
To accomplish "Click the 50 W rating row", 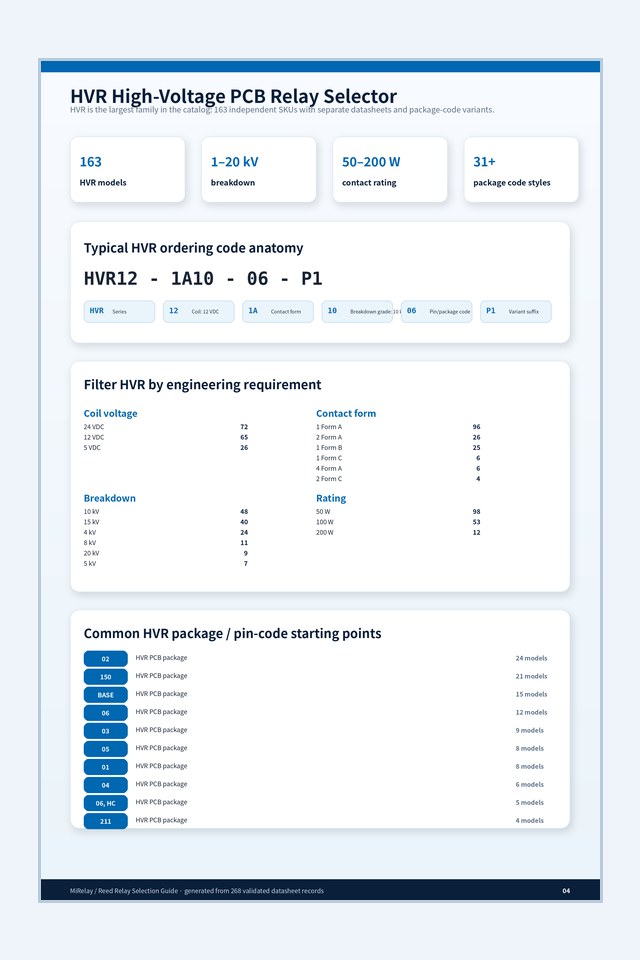I will click(398, 511).
